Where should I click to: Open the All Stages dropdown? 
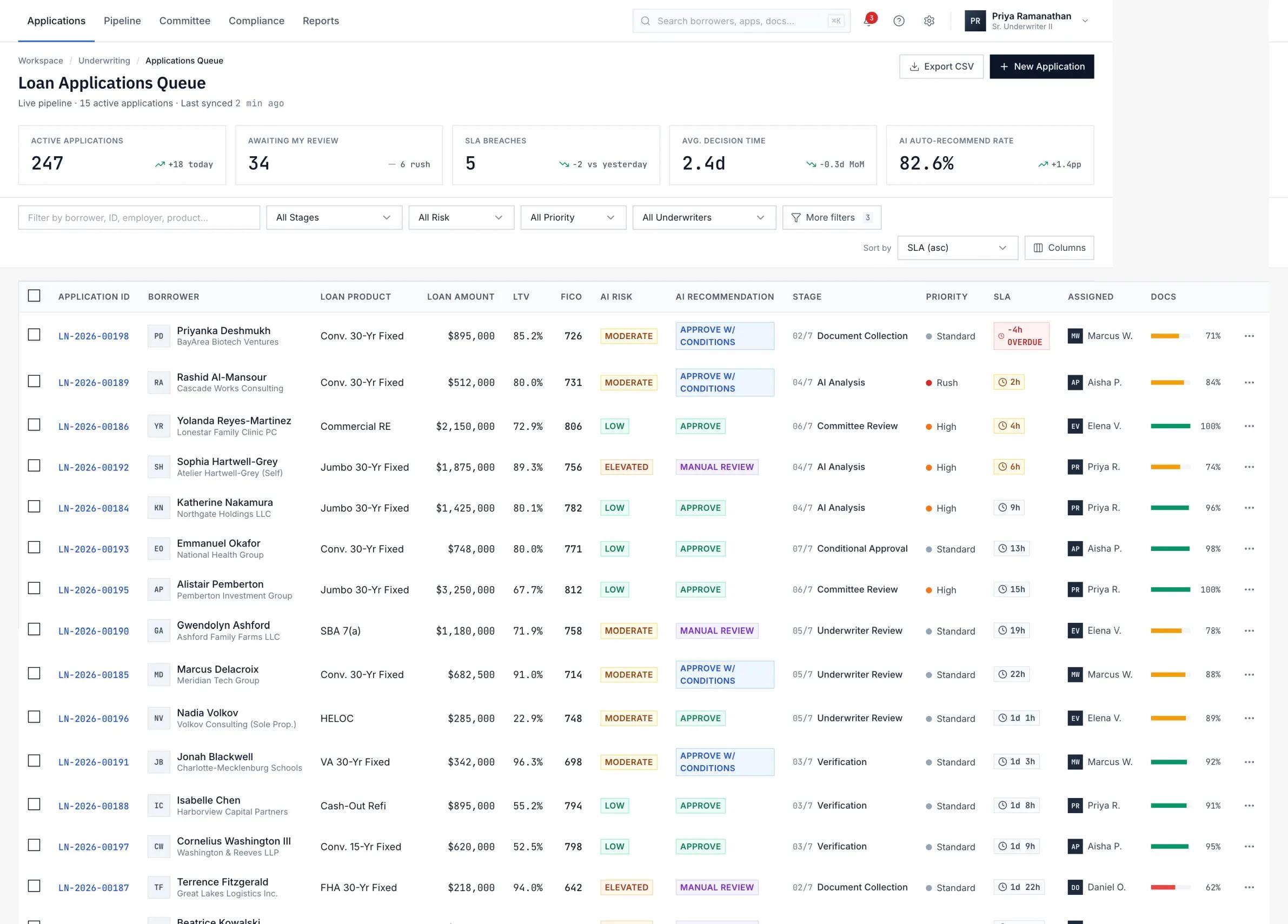coord(334,217)
